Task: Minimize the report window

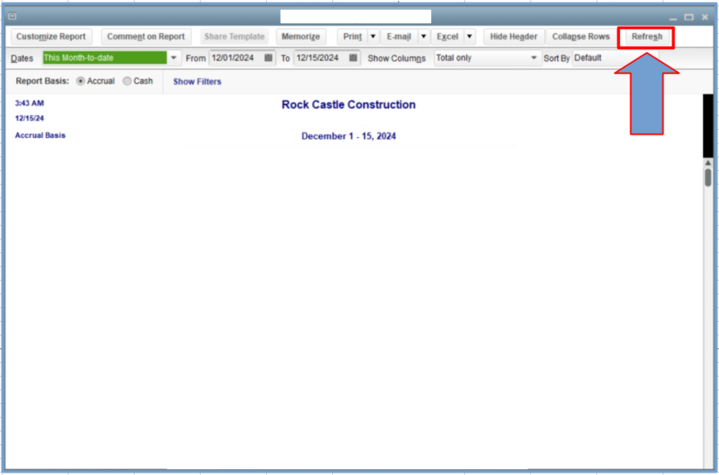Action: (x=673, y=17)
